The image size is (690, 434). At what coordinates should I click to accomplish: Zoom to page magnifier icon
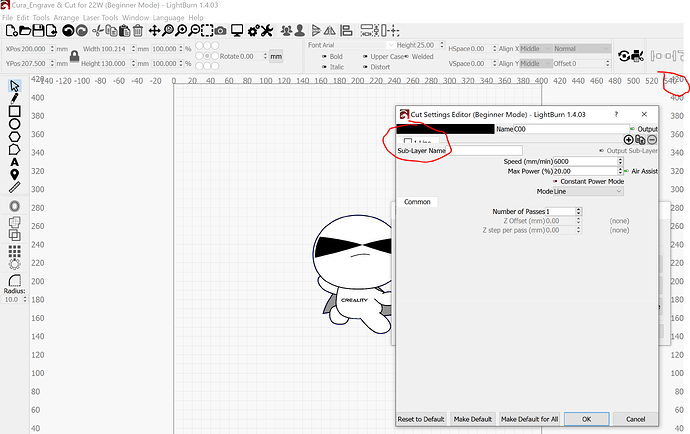click(x=168, y=30)
